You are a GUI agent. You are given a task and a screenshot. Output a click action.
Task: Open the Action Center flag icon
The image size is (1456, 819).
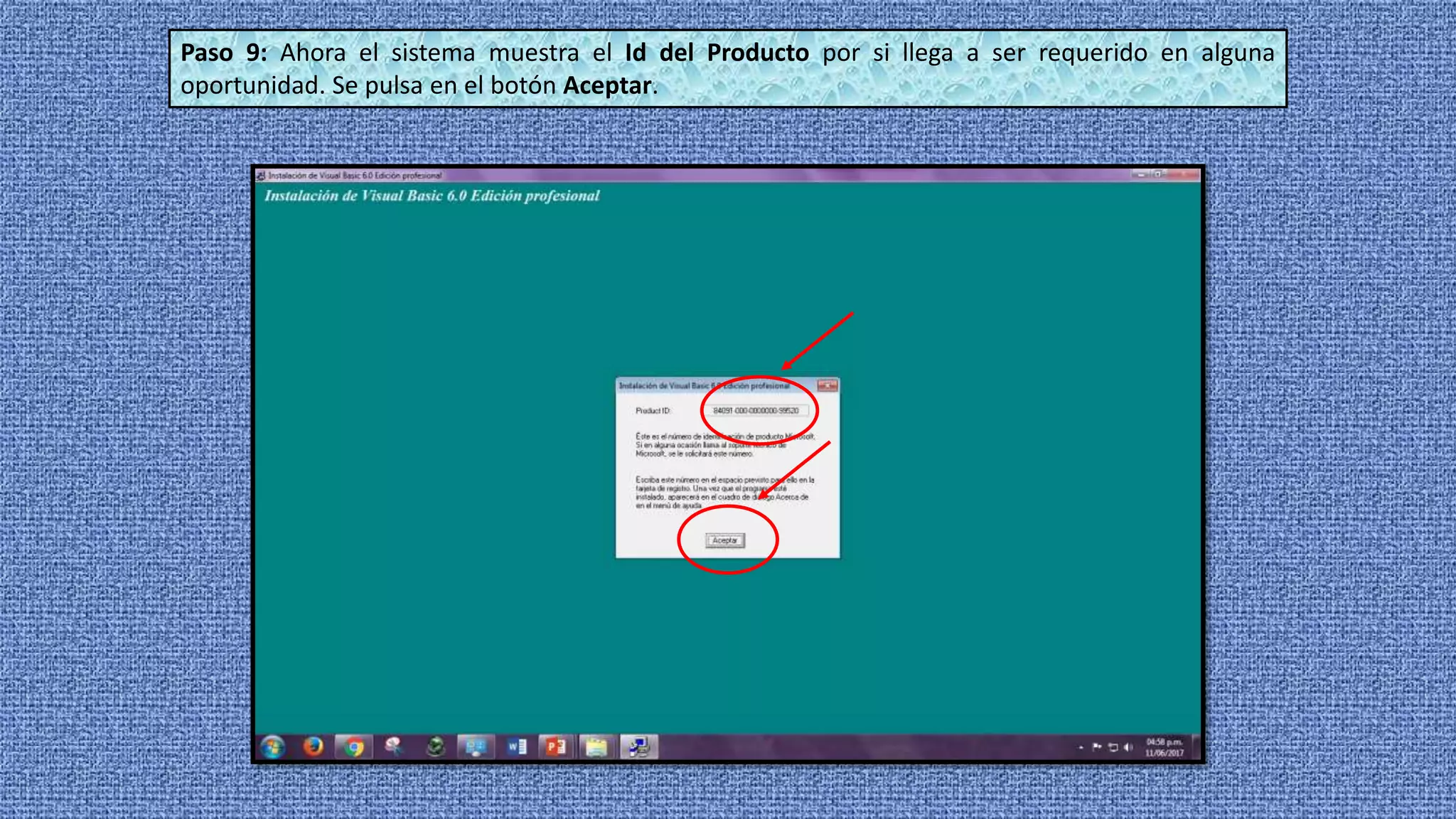click(1096, 747)
